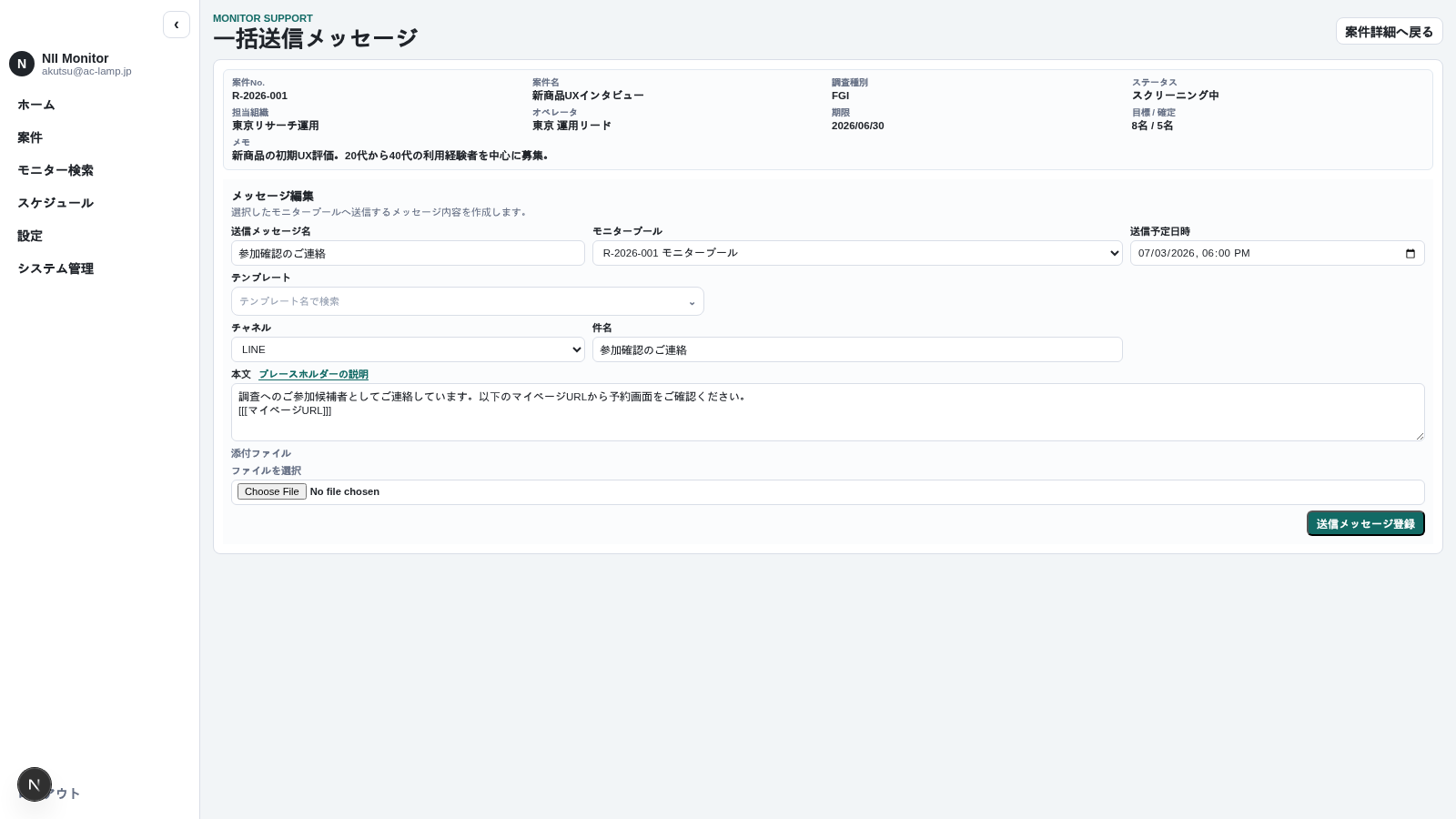Focus the 送信メッセージ名 input field
The image size is (1456, 819).
click(408, 253)
